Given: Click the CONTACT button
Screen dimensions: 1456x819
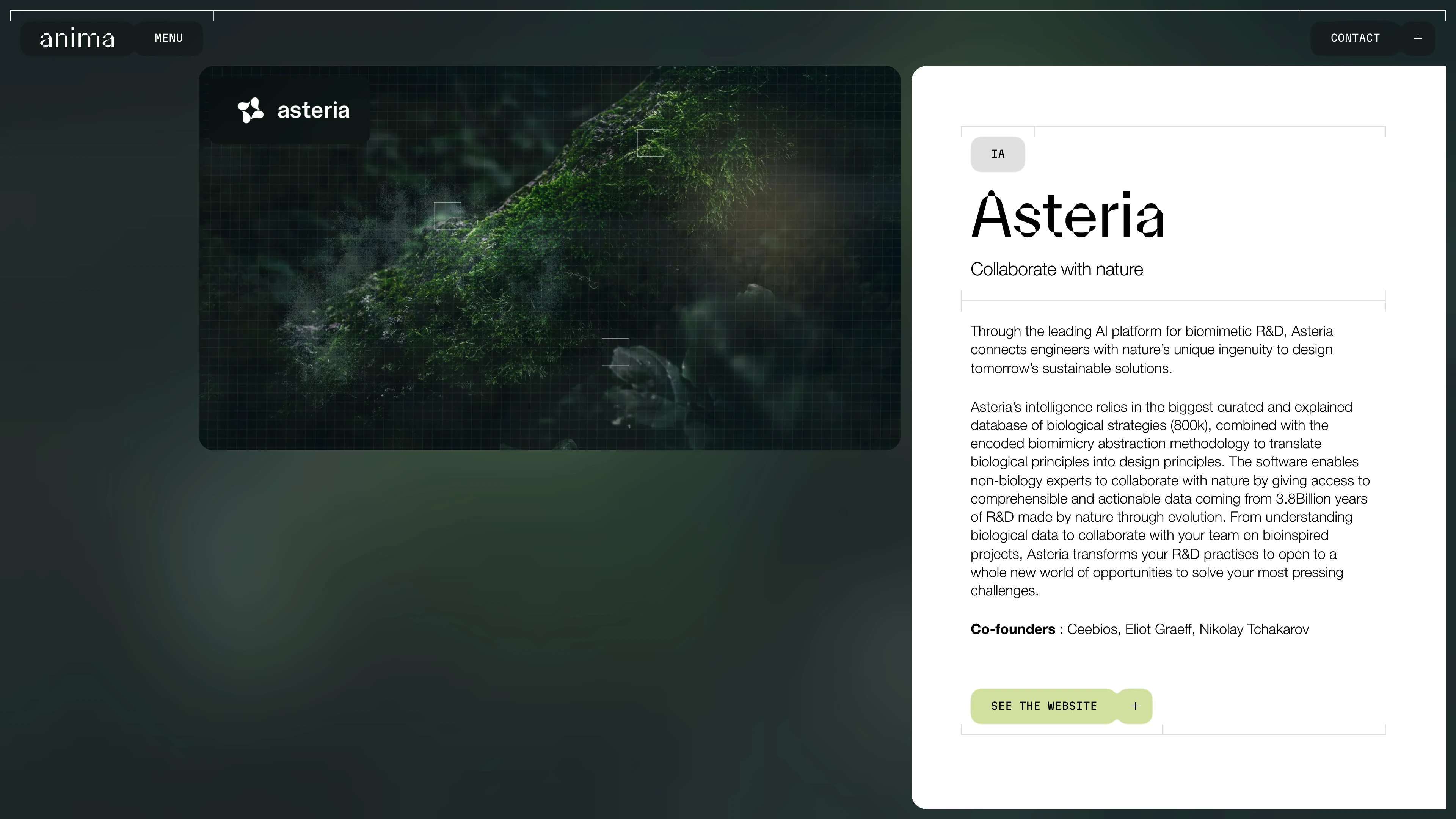Looking at the screenshot, I should pyautogui.click(x=1355, y=38).
